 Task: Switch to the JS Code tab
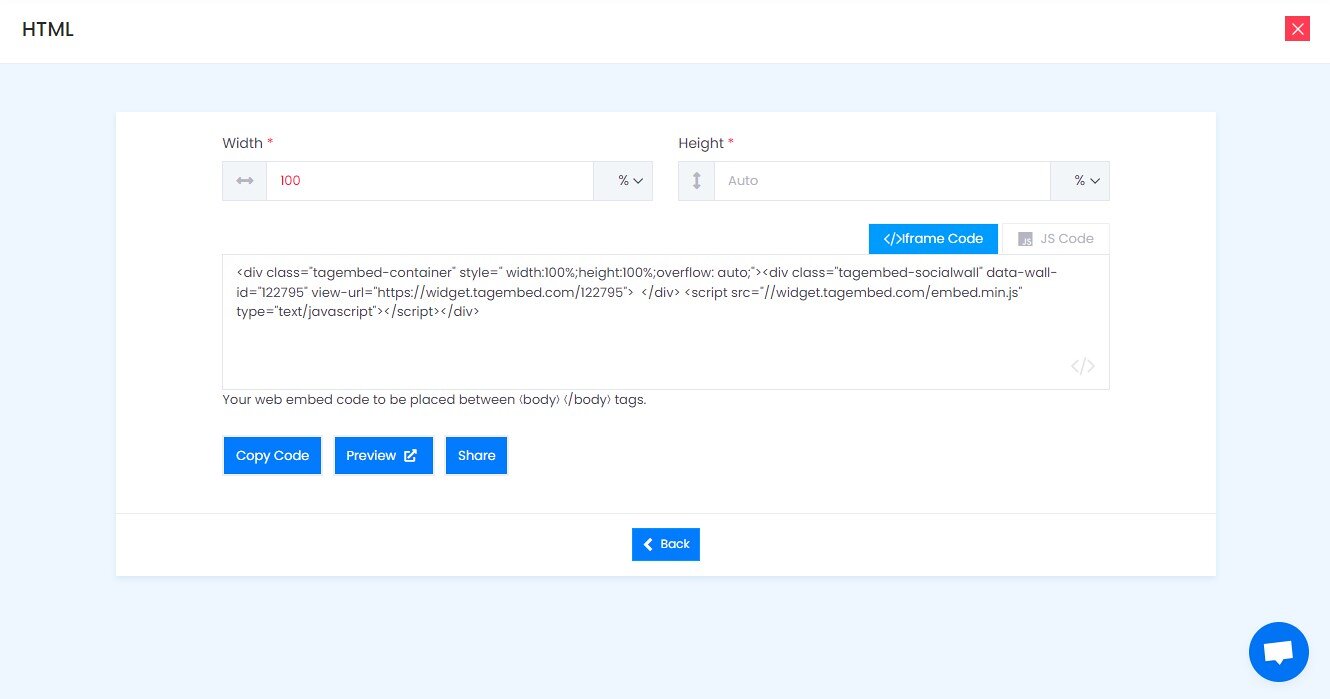pyautogui.click(x=1055, y=239)
